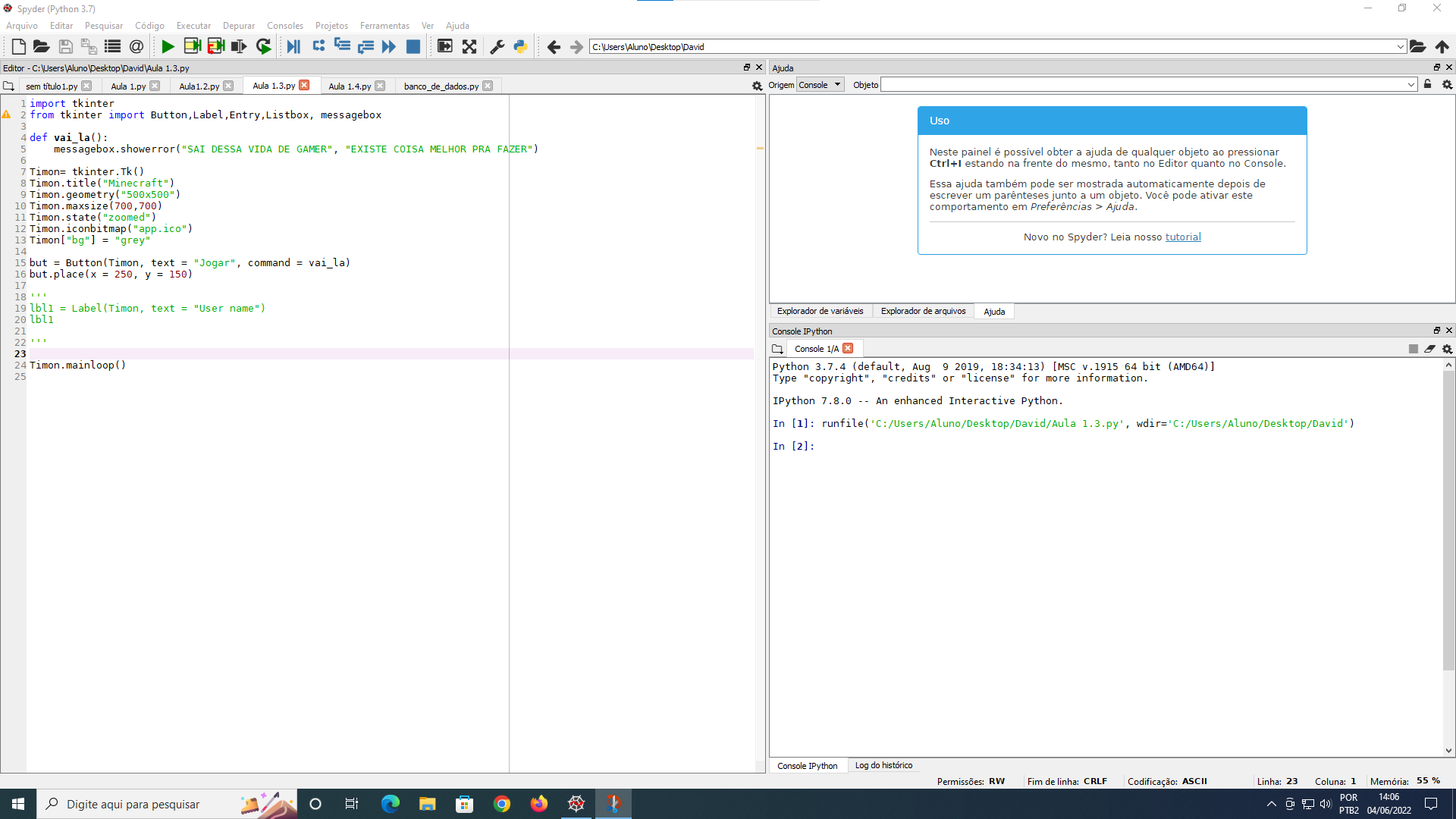Save all open files
The height and width of the screenshot is (819, 1456).
tap(89, 47)
